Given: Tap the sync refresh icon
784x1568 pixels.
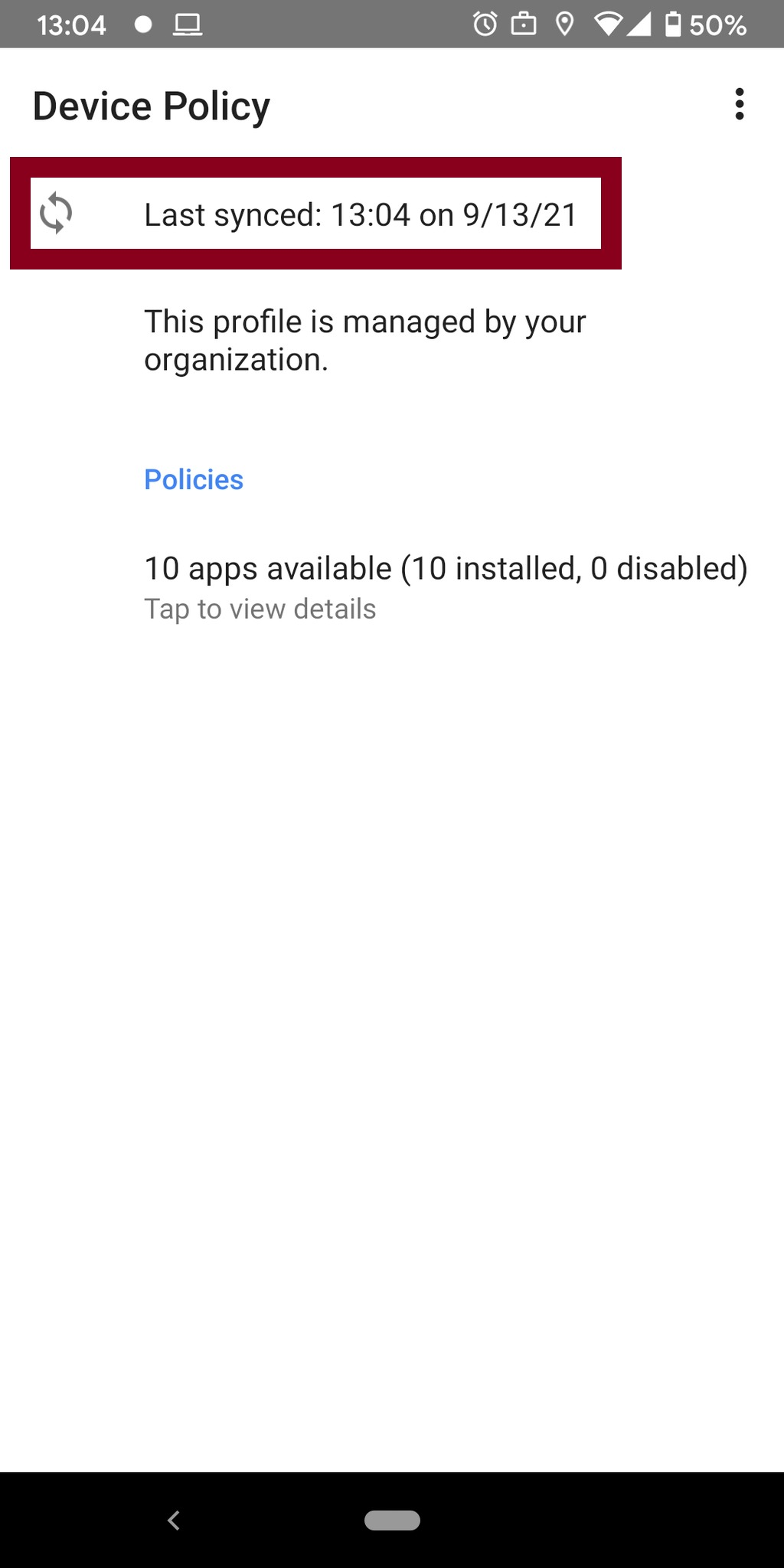Looking at the screenshot, I should [x=56, y=213].
